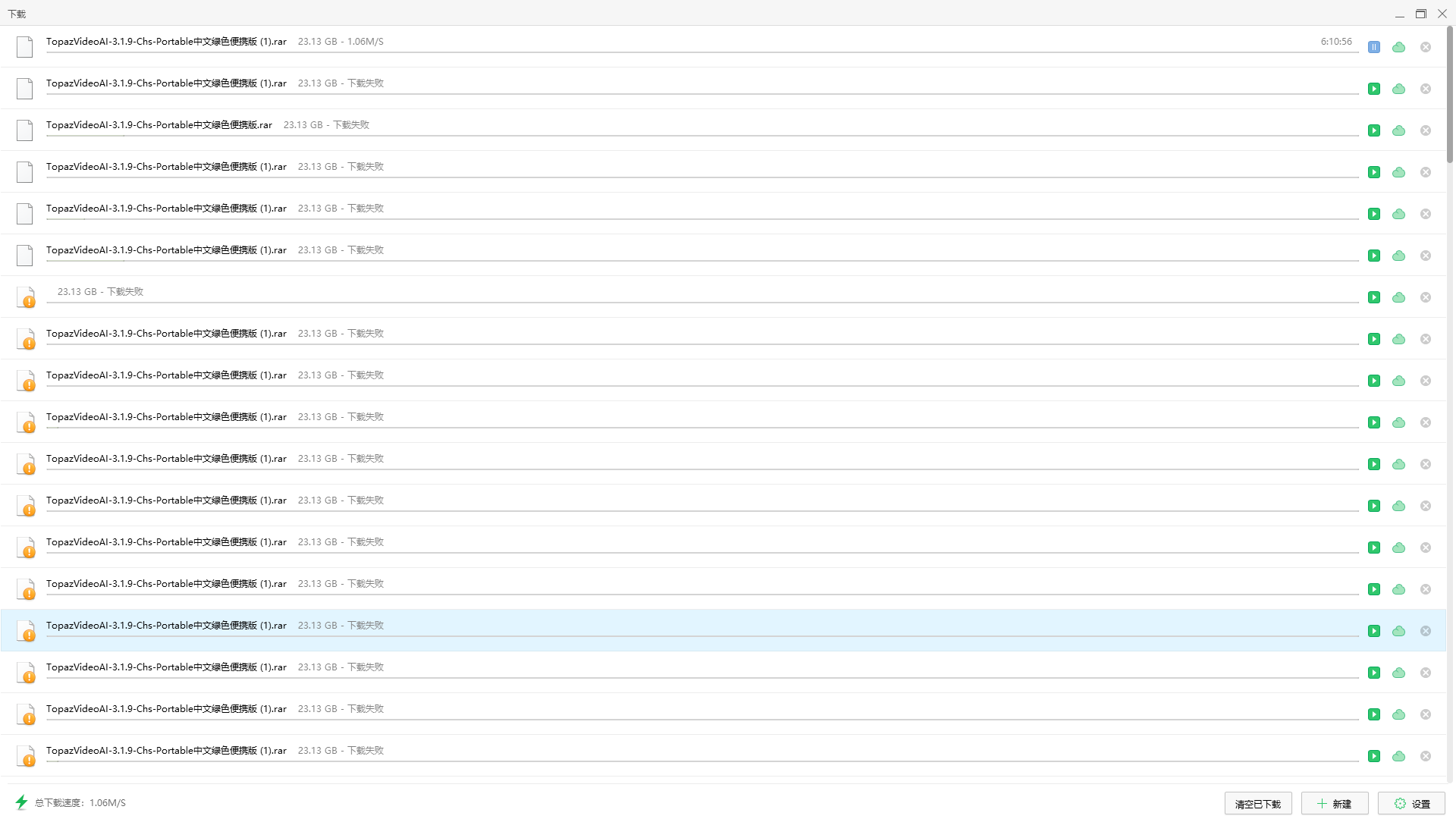Resume the highlighted blue failed download

click(1374, 631)
